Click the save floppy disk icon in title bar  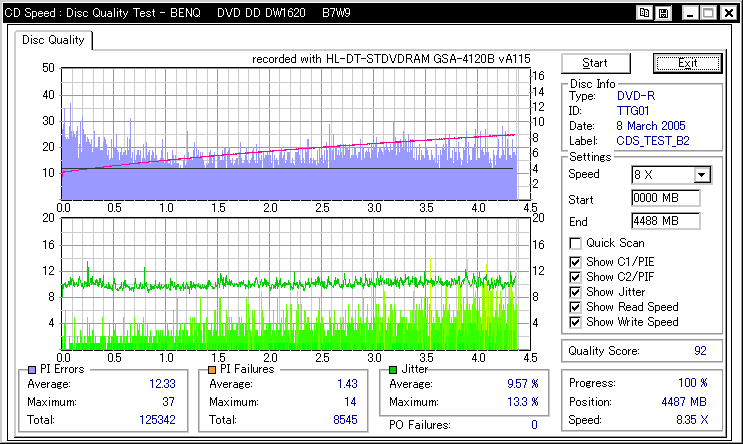click(663, 13)
